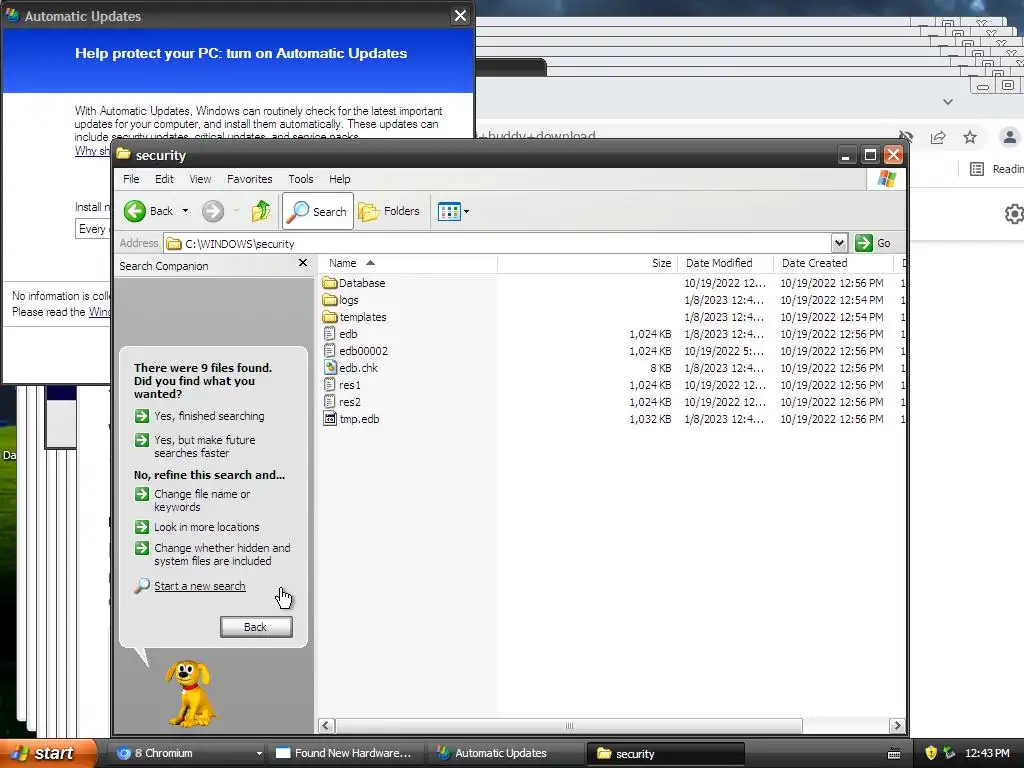Open the Help menu in security window
Image resolution: width=1024 pixels, height=768 pixels.
(x=340, y=179)
